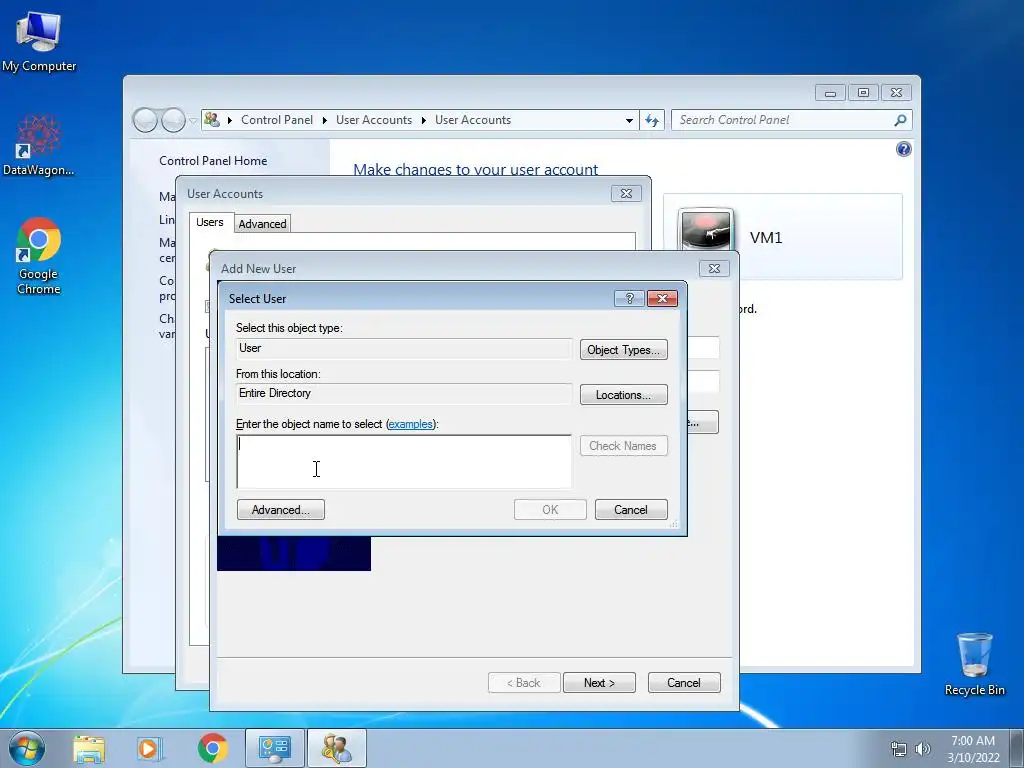
Task: Click the Entire Directory location field
Action: tap(404, 394)
